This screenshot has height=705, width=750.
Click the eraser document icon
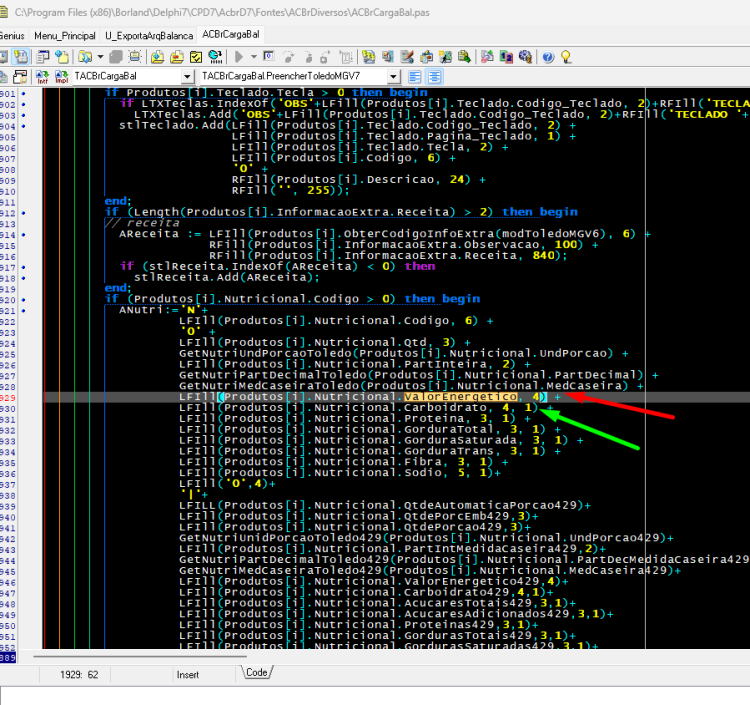[487, 57]
